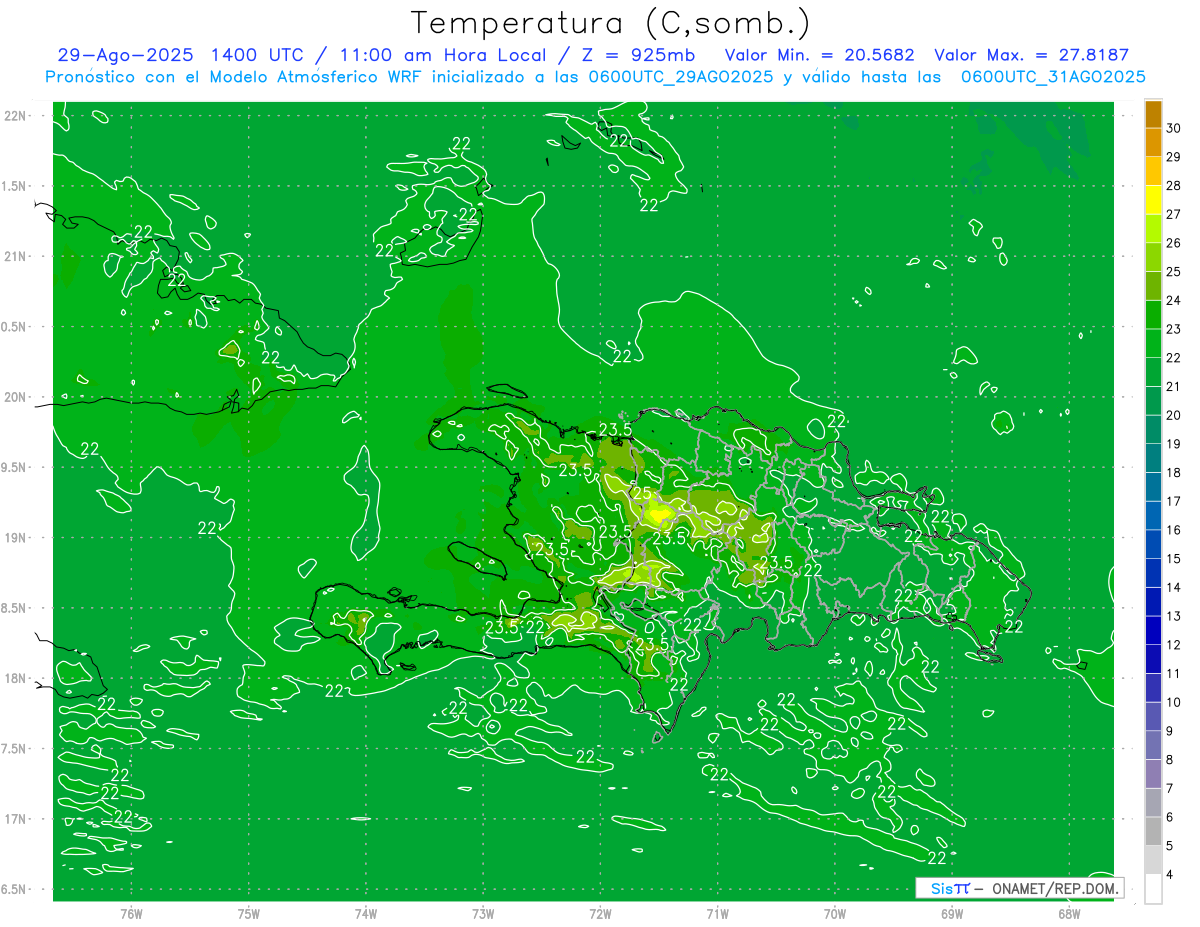Click the '22N' latitude axis label
Screen dimensions: 1200x927
pos(15,116)
